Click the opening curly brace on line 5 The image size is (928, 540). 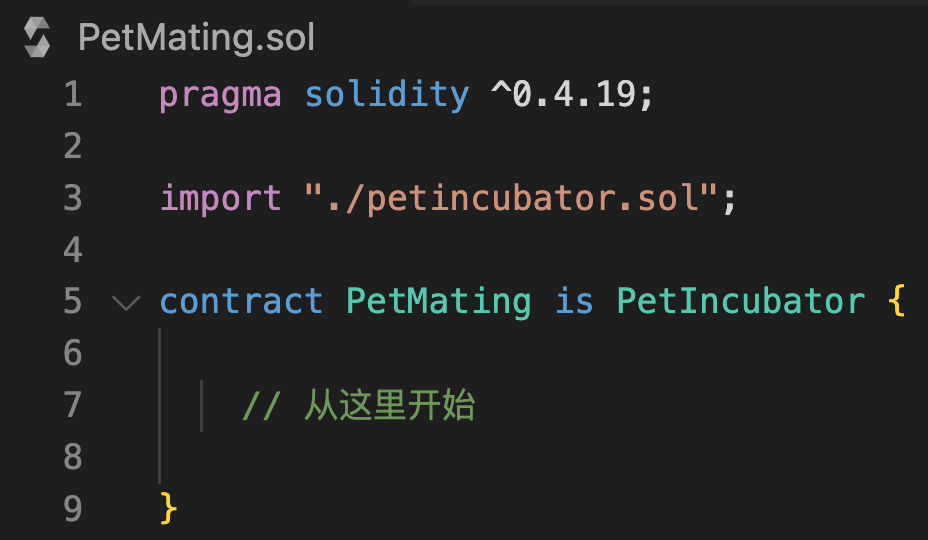pos(896,301)
